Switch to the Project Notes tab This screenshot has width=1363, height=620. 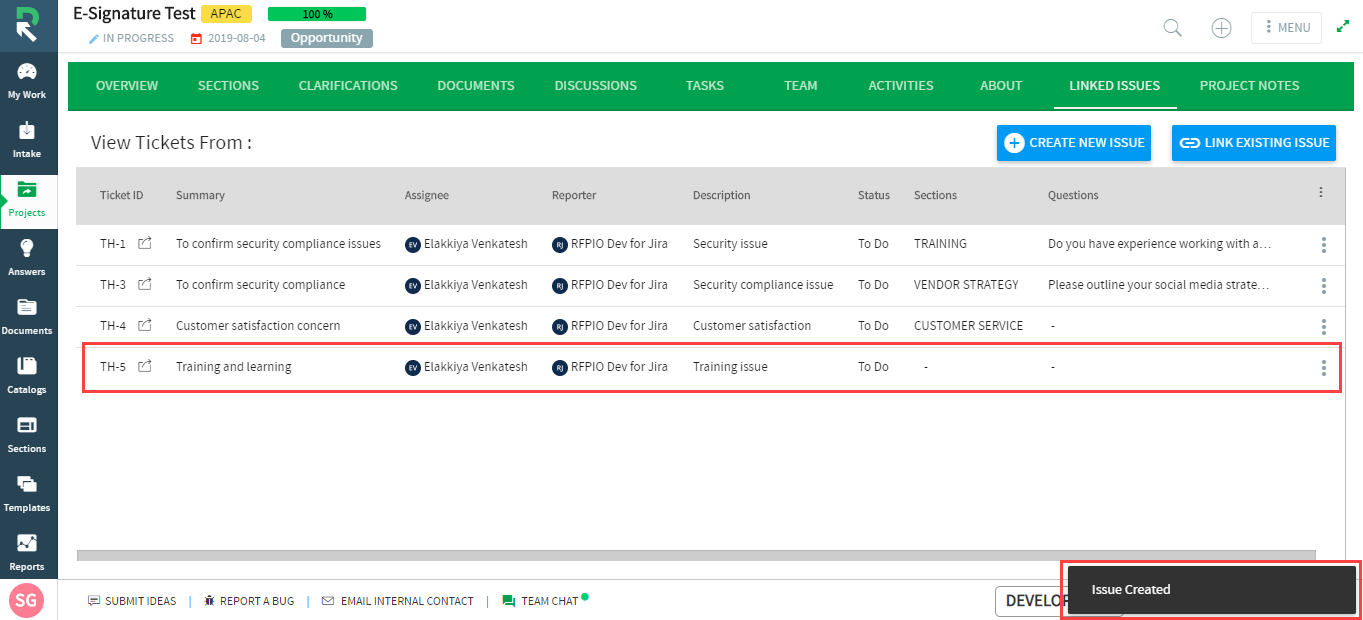pyautogui.click(x=1250, y=86)
